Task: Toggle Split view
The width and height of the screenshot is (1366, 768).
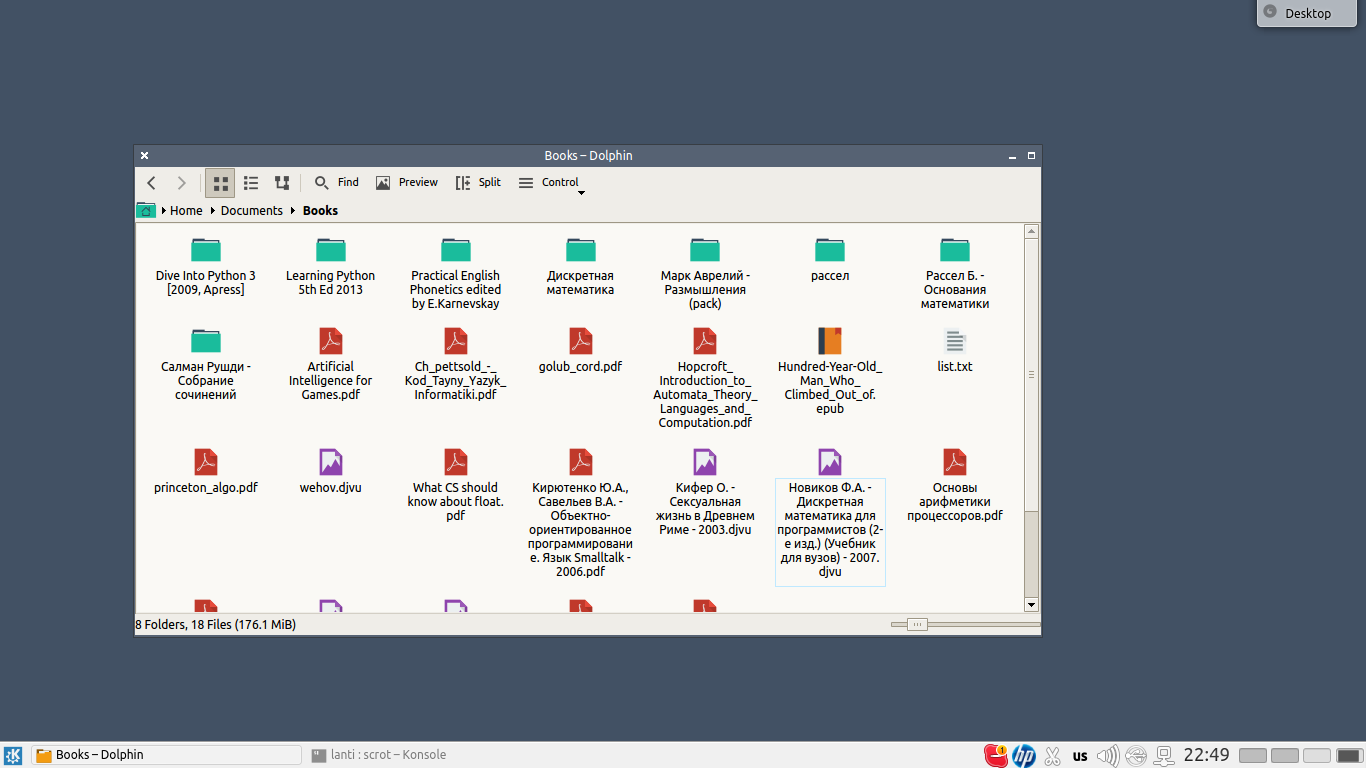Action: [478, 183]
